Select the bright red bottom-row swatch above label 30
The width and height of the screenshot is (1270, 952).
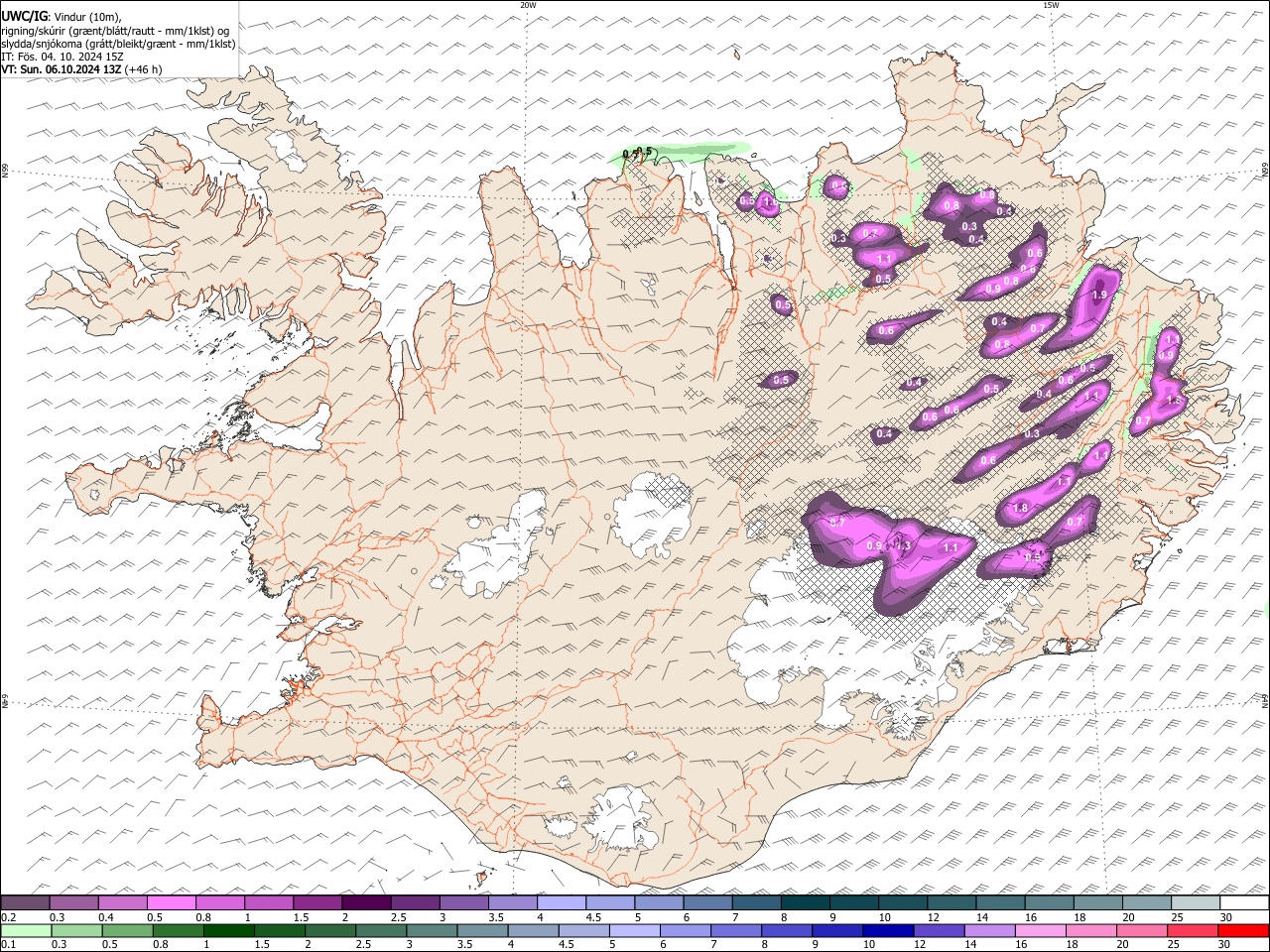click(x=1244, y=931)
